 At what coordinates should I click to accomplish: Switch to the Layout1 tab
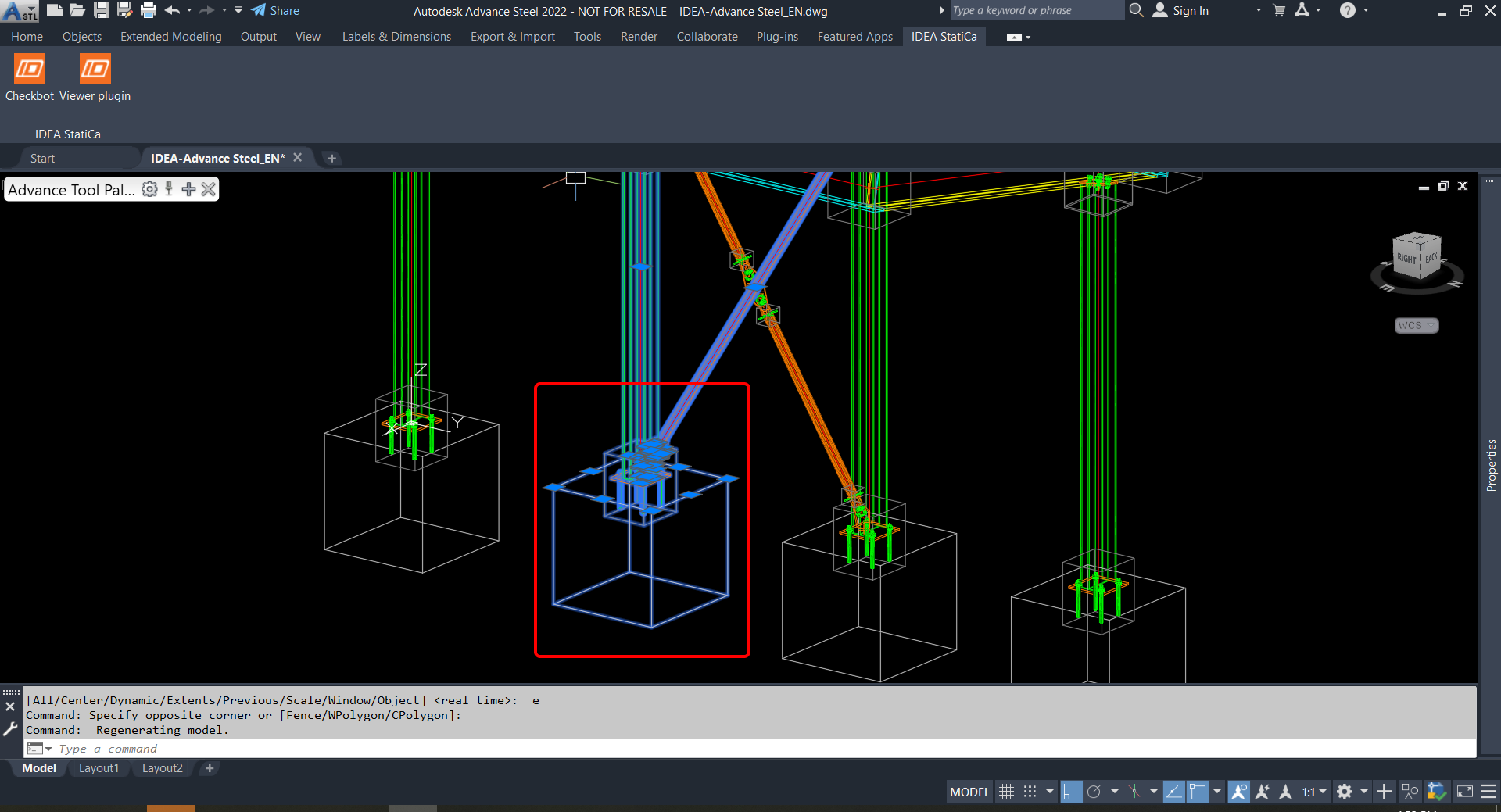(99, 768)
